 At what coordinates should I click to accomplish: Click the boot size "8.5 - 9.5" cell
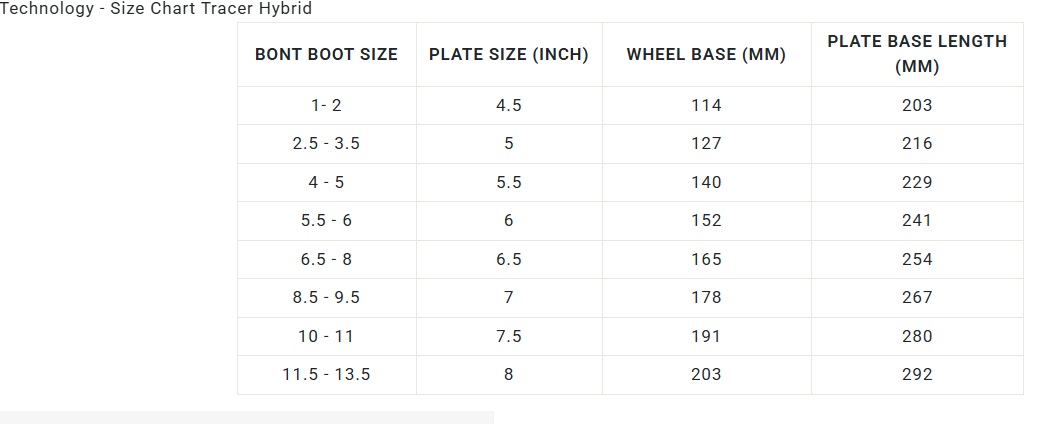tap(326, 297)
